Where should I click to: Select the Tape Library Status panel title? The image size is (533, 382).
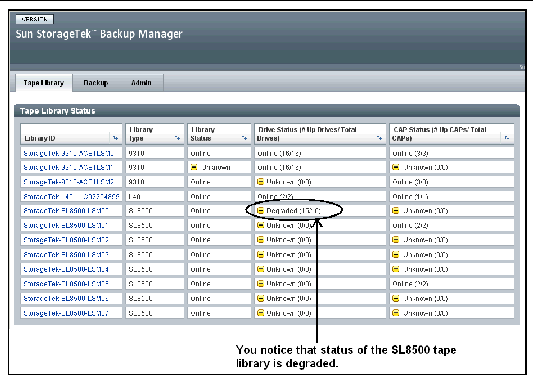point(57,111)
